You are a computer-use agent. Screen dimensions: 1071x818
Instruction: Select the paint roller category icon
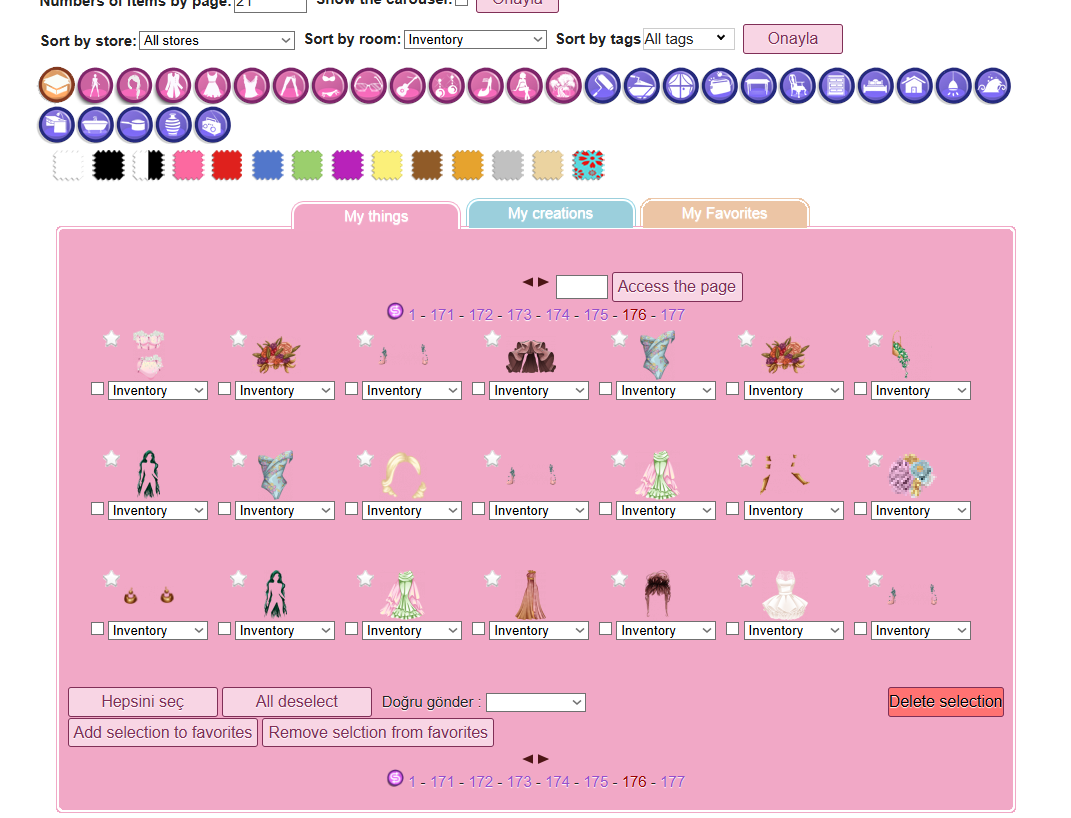pos(602,86)
